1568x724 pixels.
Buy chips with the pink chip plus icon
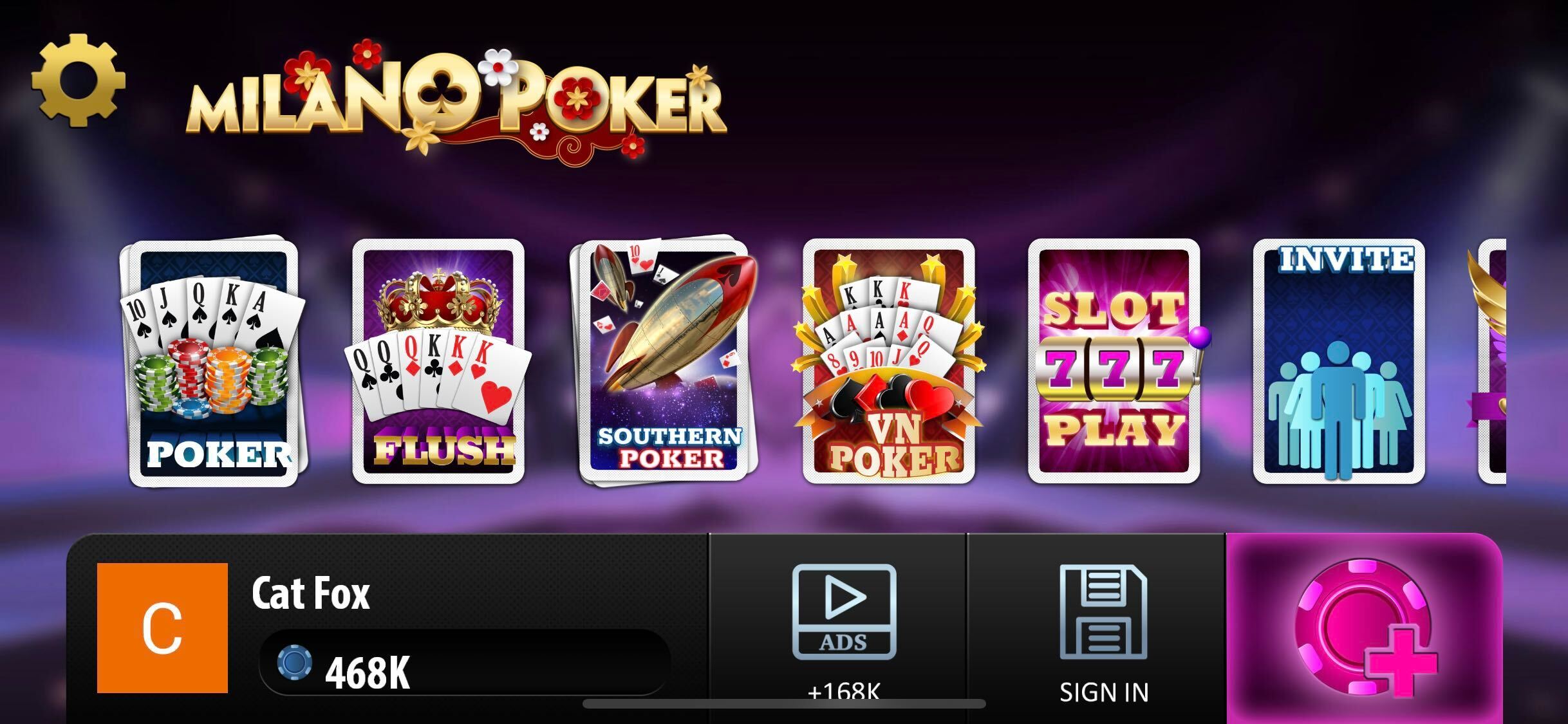[x=1365, y=627]
